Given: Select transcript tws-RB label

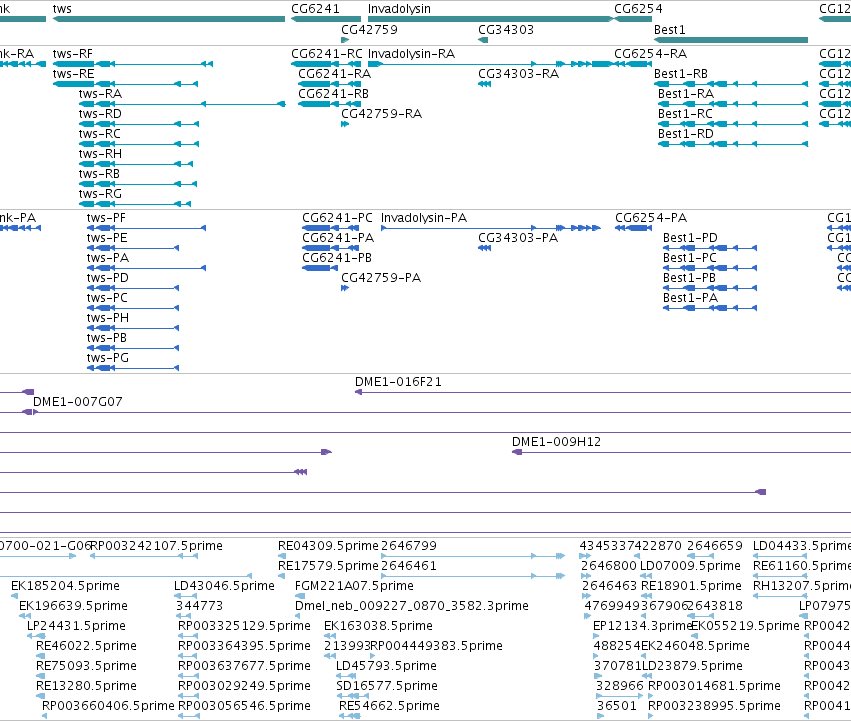Looking at the screenshot, I should (99, 174).
